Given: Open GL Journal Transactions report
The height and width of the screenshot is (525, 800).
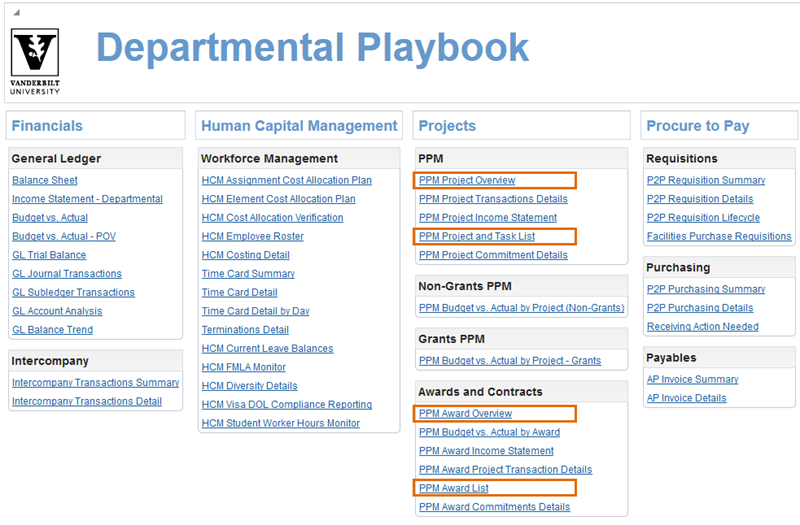Looking at the screenshot, I should pyautogui.click(x=67, y=274).
